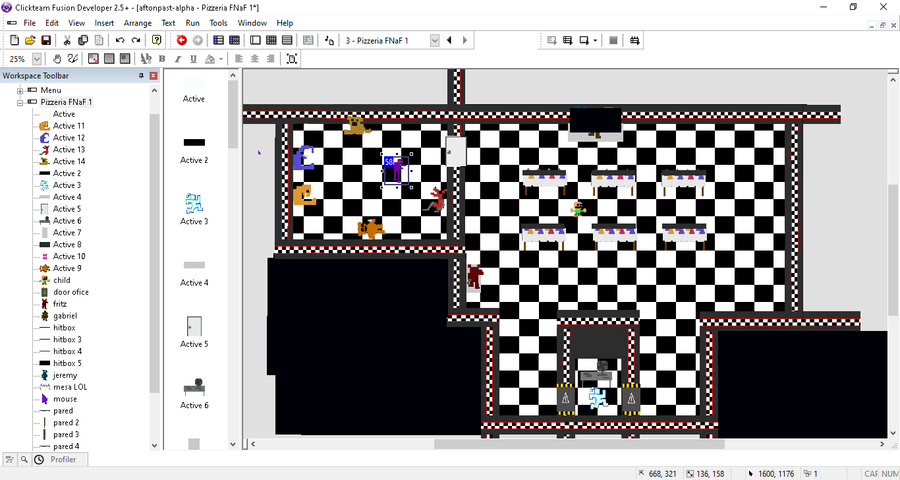
Task: Select 'child' object in workspace tree
Action: pos(61,280)
